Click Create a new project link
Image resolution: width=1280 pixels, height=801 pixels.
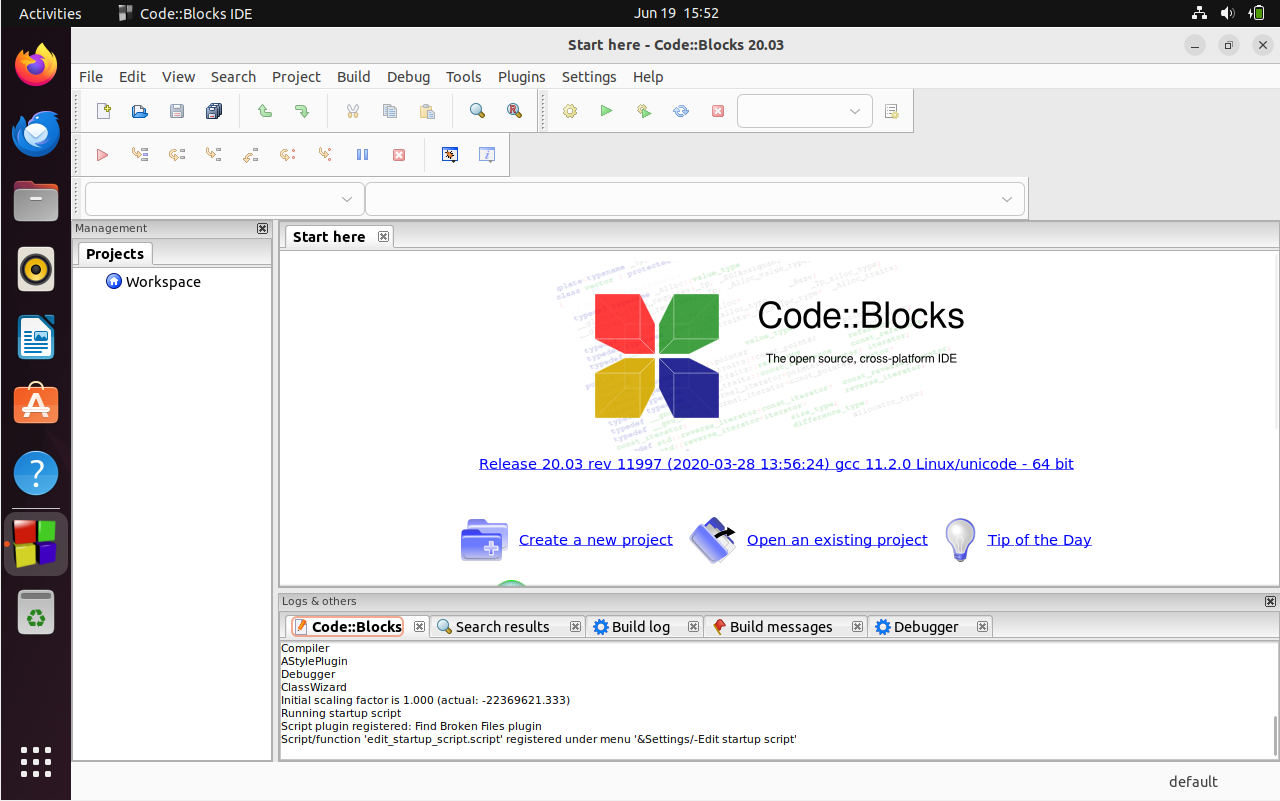(596, 540)
